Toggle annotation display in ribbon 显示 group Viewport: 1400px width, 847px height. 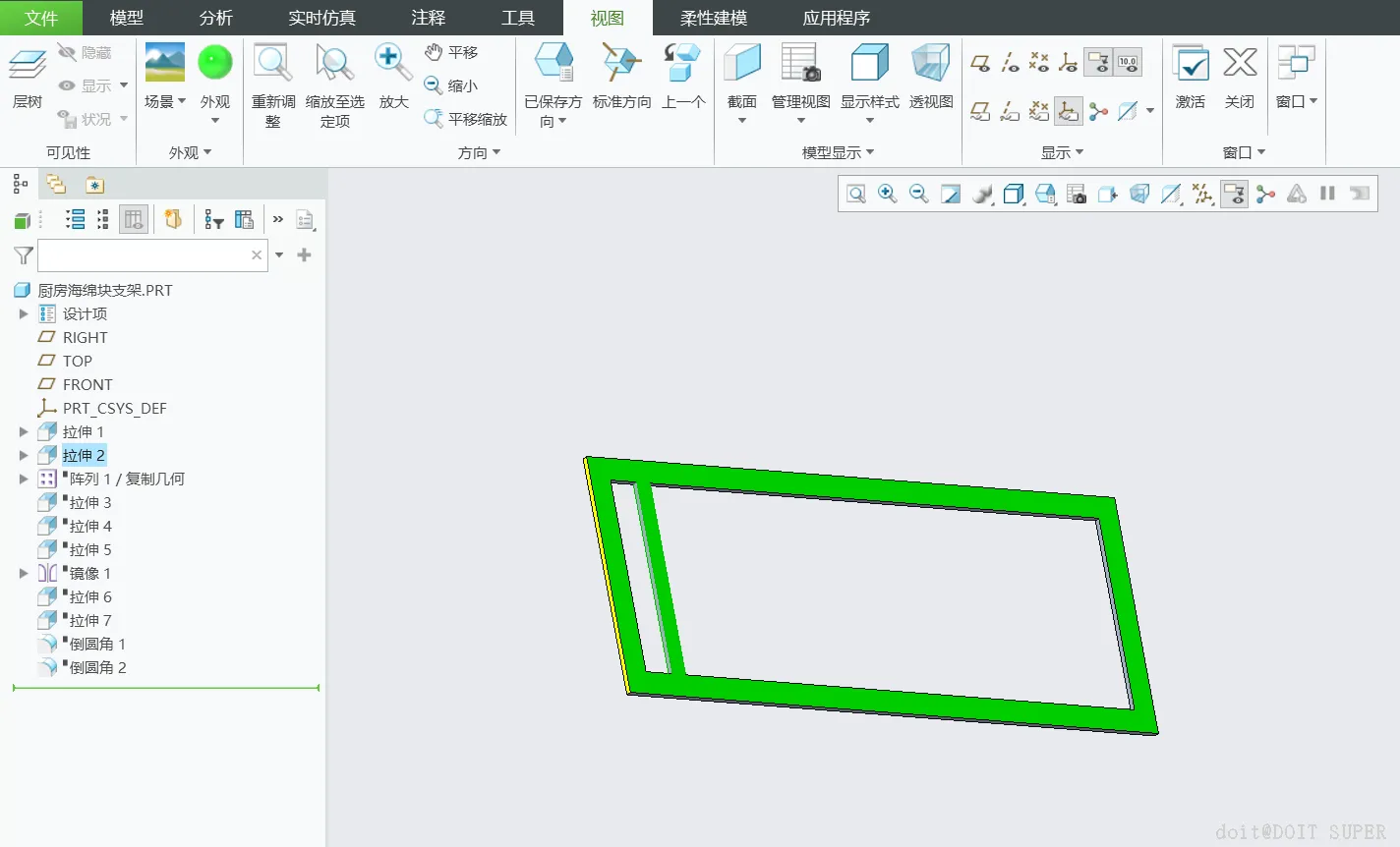tap(1098, 63)
